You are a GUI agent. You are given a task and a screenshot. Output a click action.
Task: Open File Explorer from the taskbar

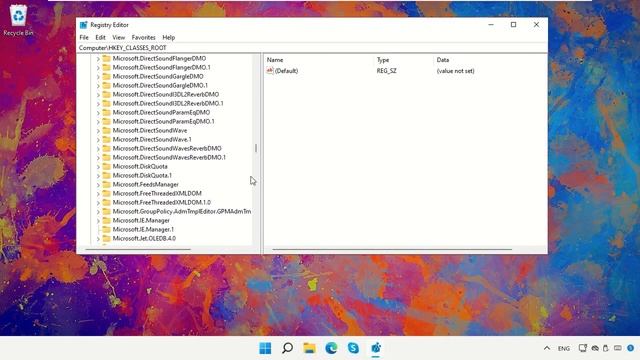(309, 348)
